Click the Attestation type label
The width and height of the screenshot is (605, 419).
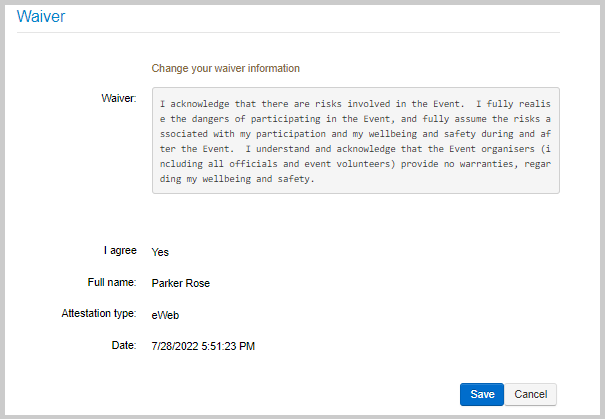tap(99, 313)
